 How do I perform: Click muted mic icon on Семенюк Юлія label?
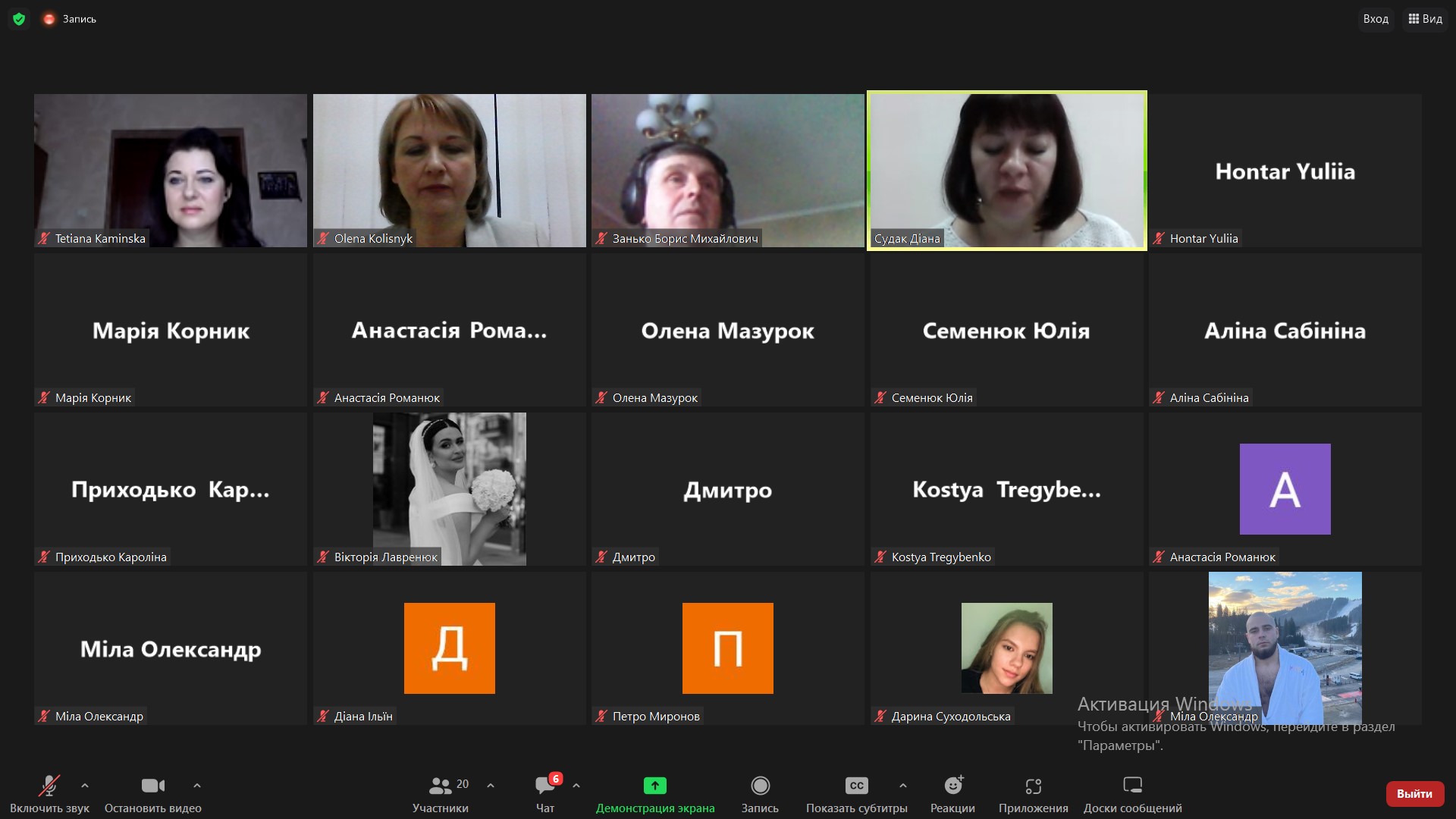[x=881, y=397]
